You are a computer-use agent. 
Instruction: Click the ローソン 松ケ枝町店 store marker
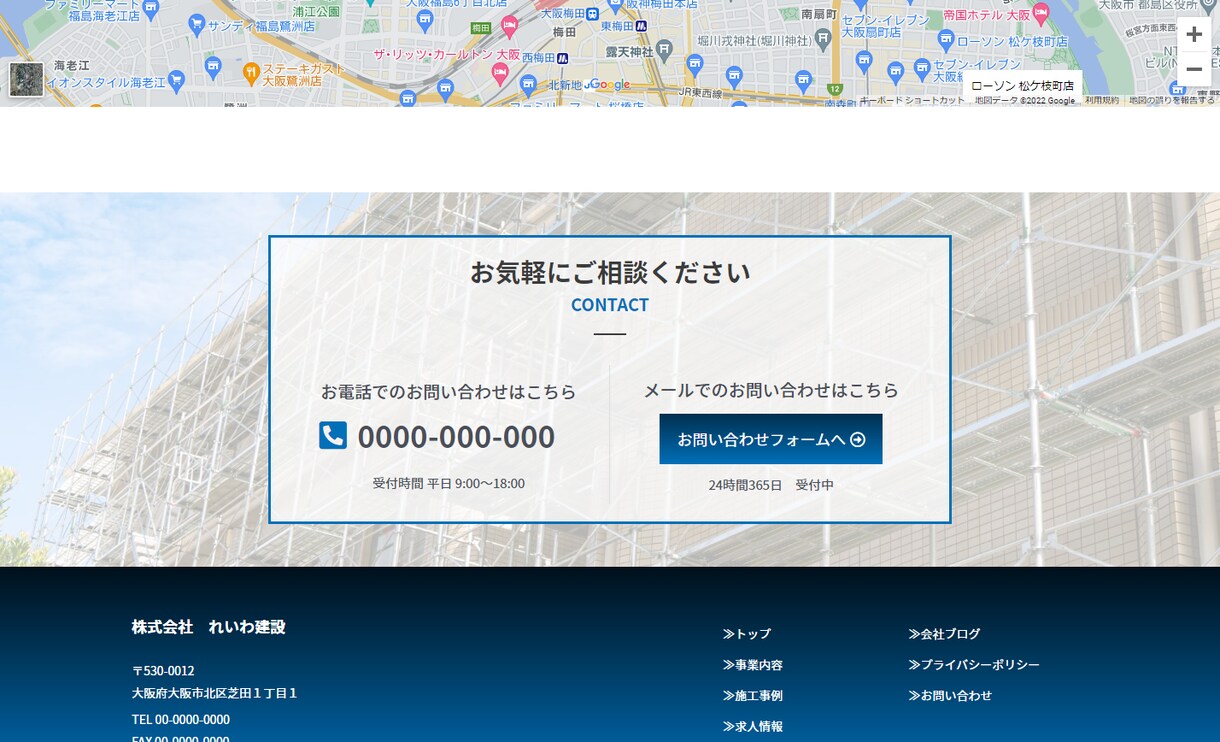(x=946, y=41)
